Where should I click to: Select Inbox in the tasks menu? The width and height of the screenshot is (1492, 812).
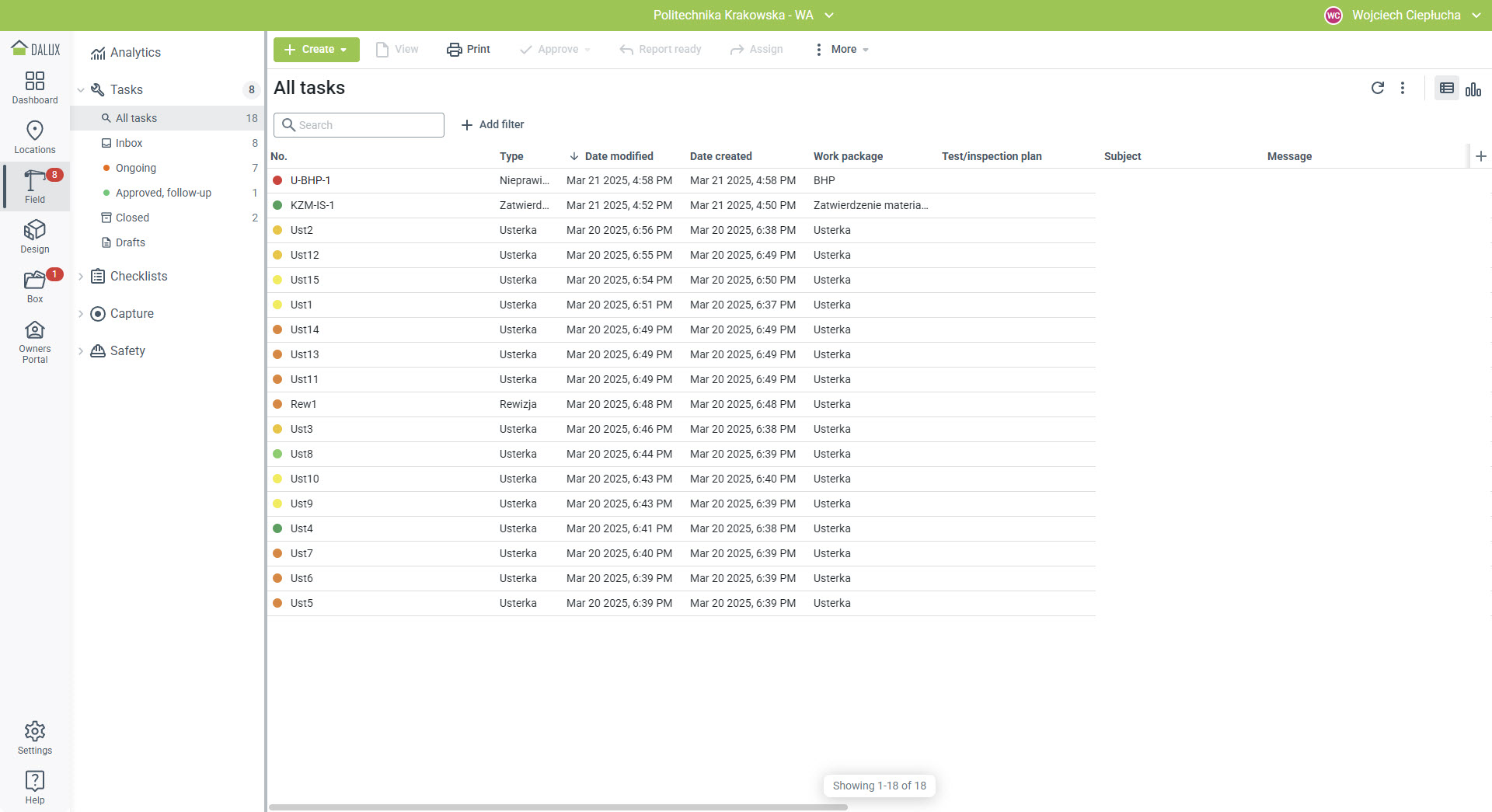coord(129,143)
